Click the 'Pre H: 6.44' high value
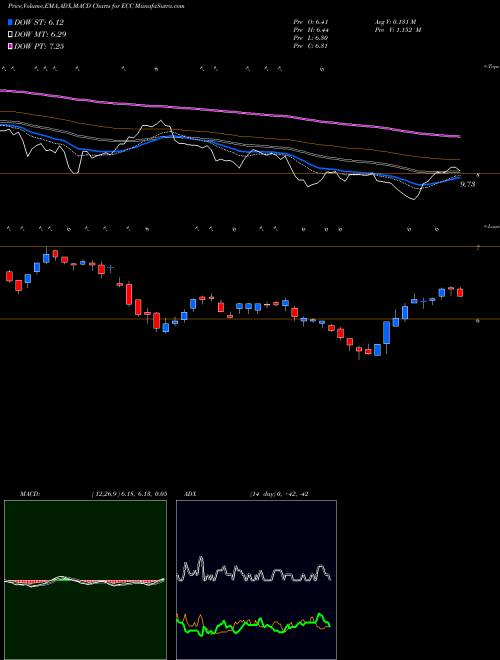The width and height of the screenshot is (500, 660). point(311,30)
